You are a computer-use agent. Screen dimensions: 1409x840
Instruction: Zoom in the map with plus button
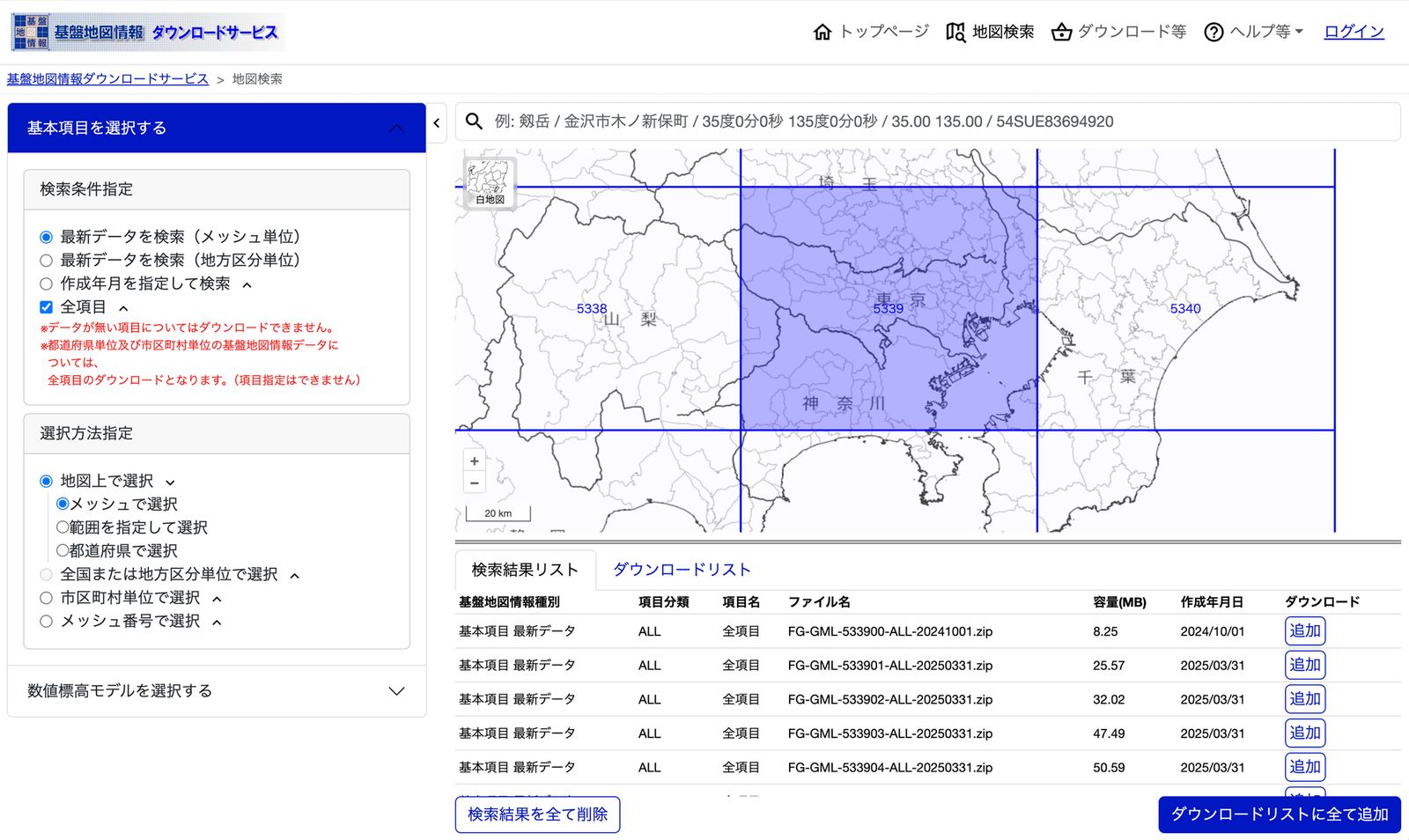[x=474, y=461]
